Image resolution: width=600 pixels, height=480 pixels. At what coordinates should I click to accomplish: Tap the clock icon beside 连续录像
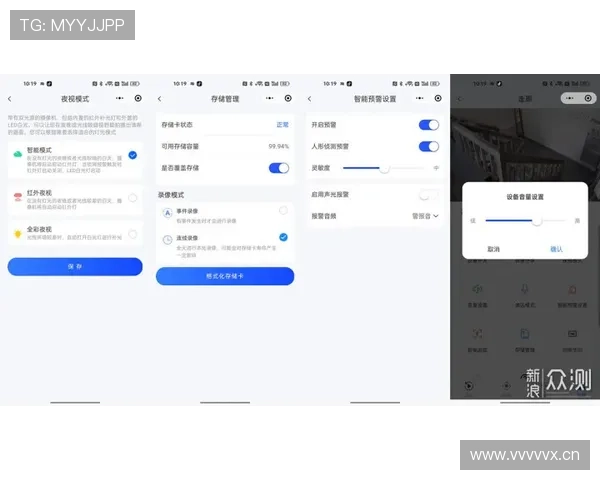pyautogui.click(x=167, y=240)
